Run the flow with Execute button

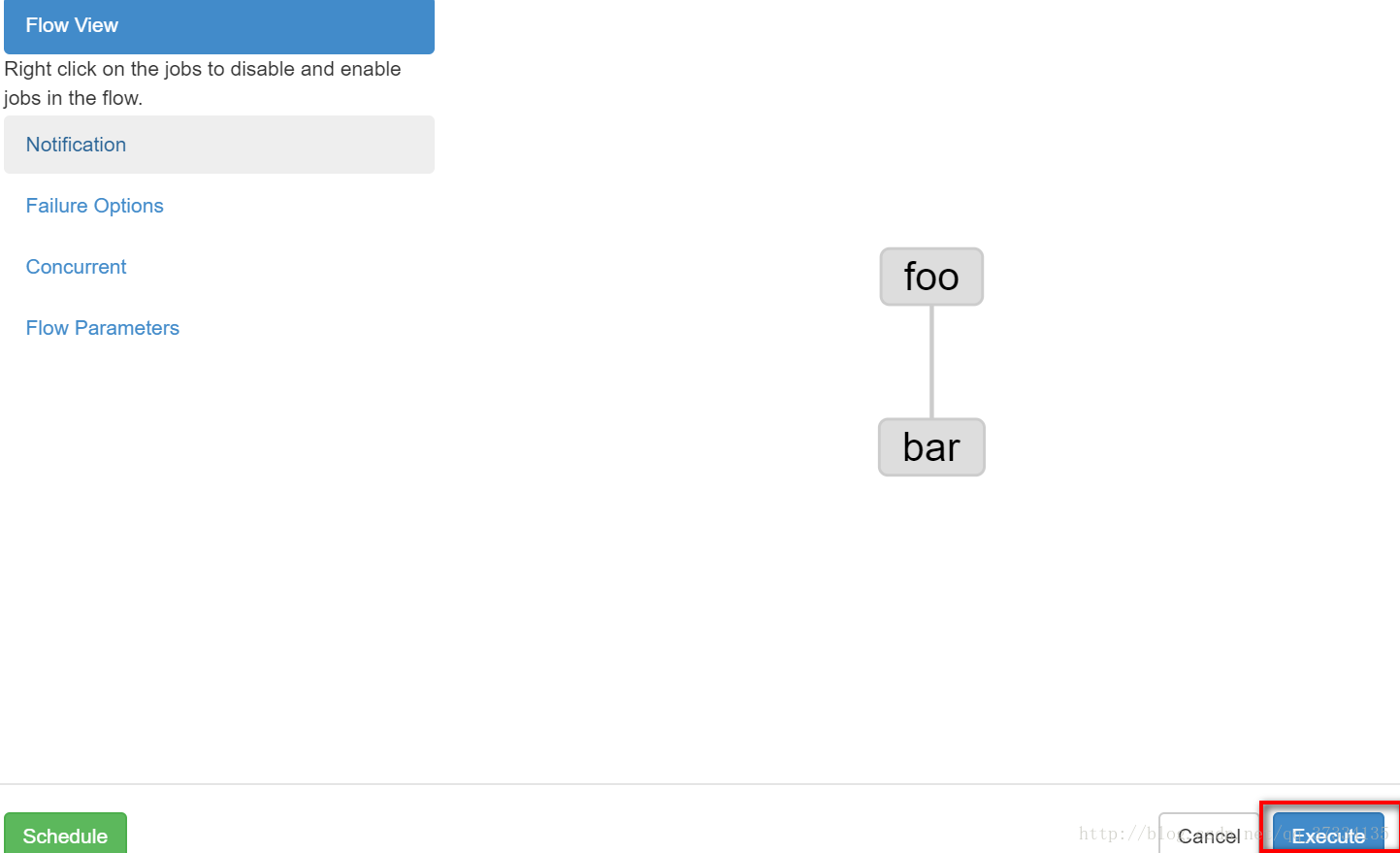(1328, 835)
